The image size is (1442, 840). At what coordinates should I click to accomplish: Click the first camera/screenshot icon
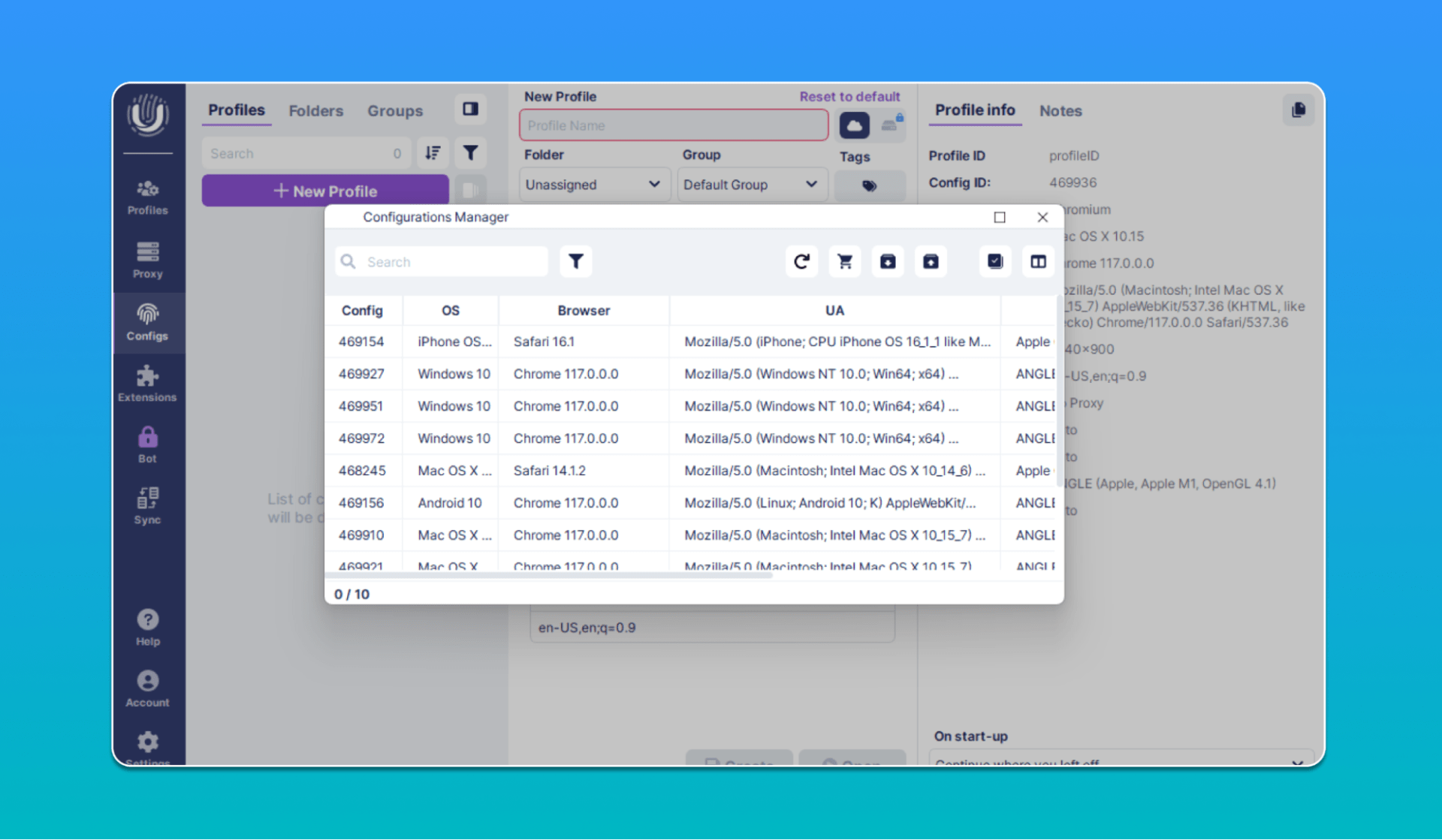coord(888,261)
